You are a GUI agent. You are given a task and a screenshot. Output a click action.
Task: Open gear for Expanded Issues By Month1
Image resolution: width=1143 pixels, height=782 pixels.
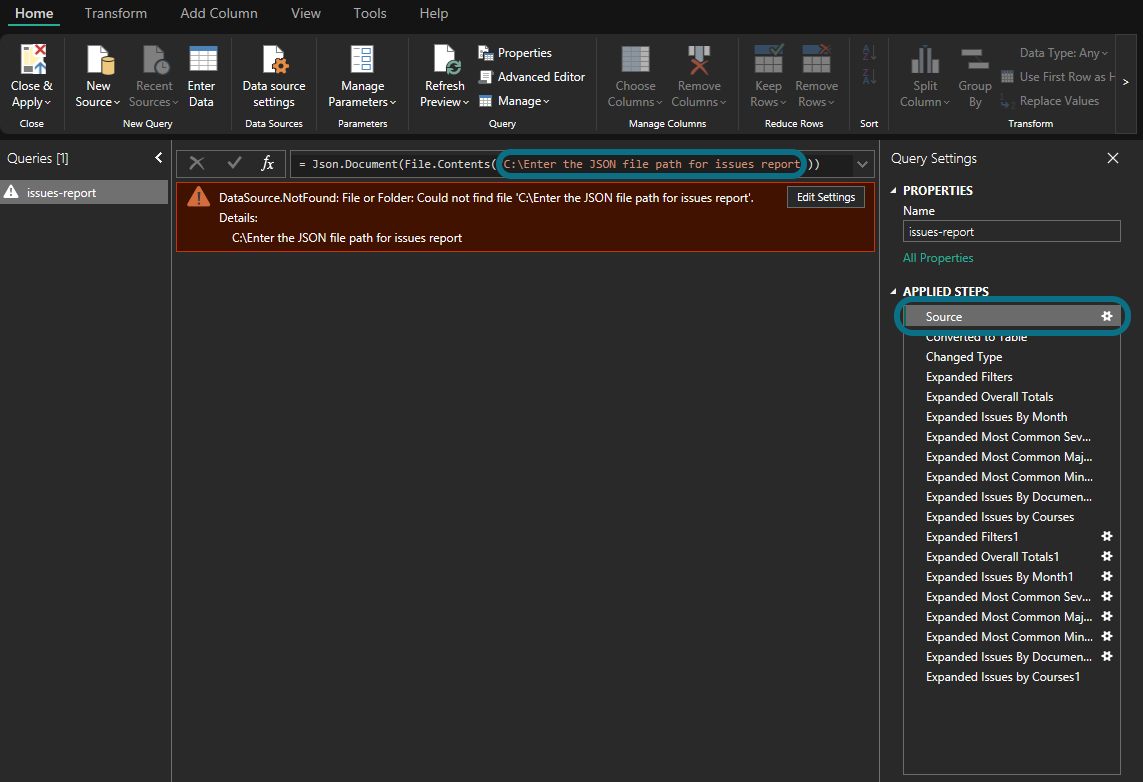pyautogui.click(x=1107, y=576)
